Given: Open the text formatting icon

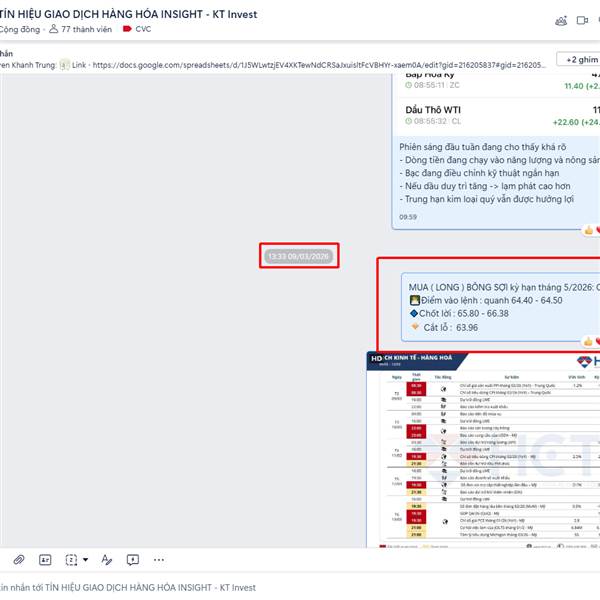Looking at the screenshot, I should 106,560.
